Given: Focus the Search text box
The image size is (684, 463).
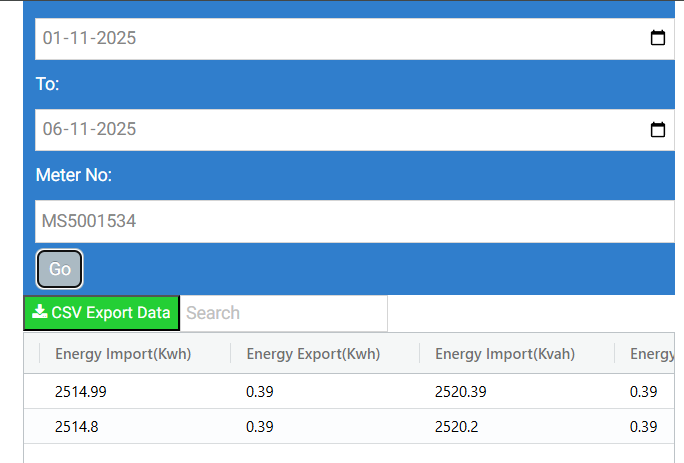Looking at the screenshot, I should click(x=283, y=313).
